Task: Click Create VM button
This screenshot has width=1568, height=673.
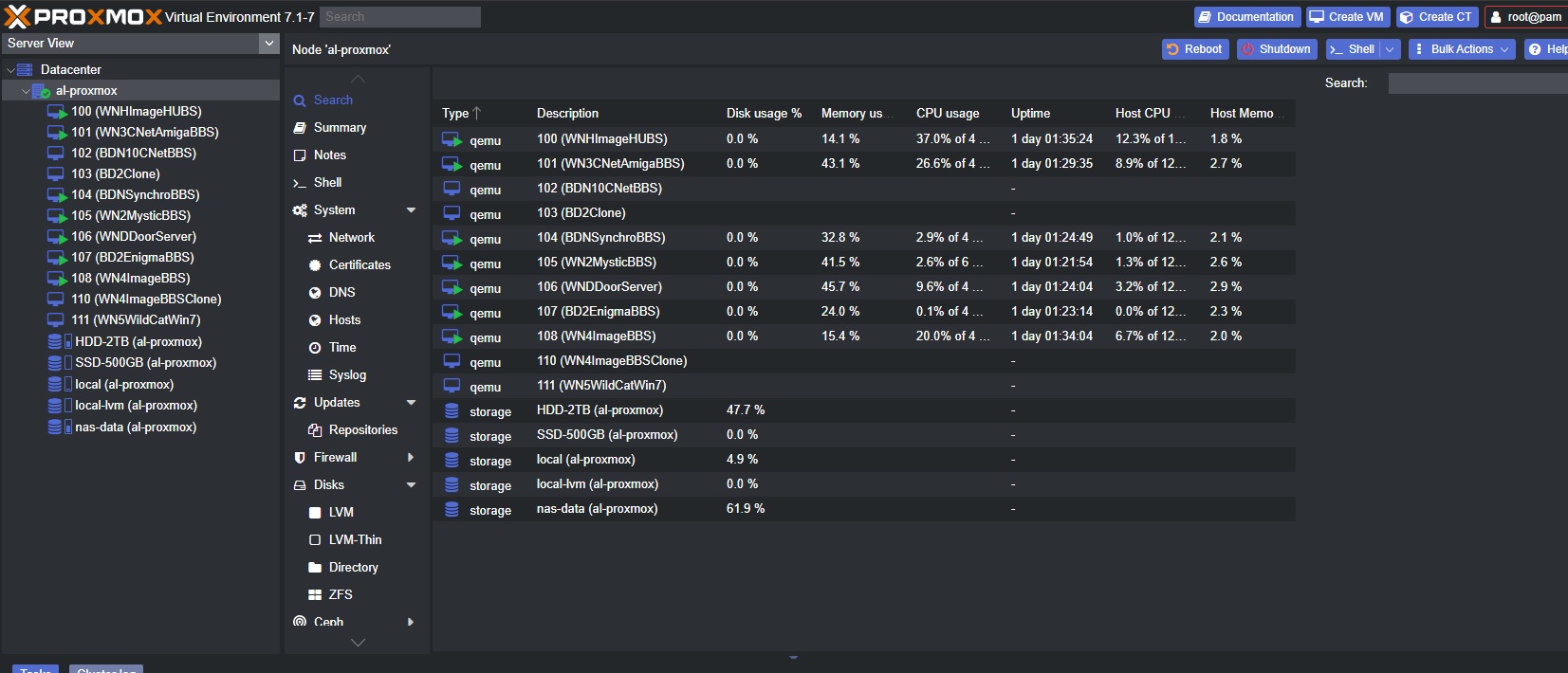Action: click(x=1347, y=17)
